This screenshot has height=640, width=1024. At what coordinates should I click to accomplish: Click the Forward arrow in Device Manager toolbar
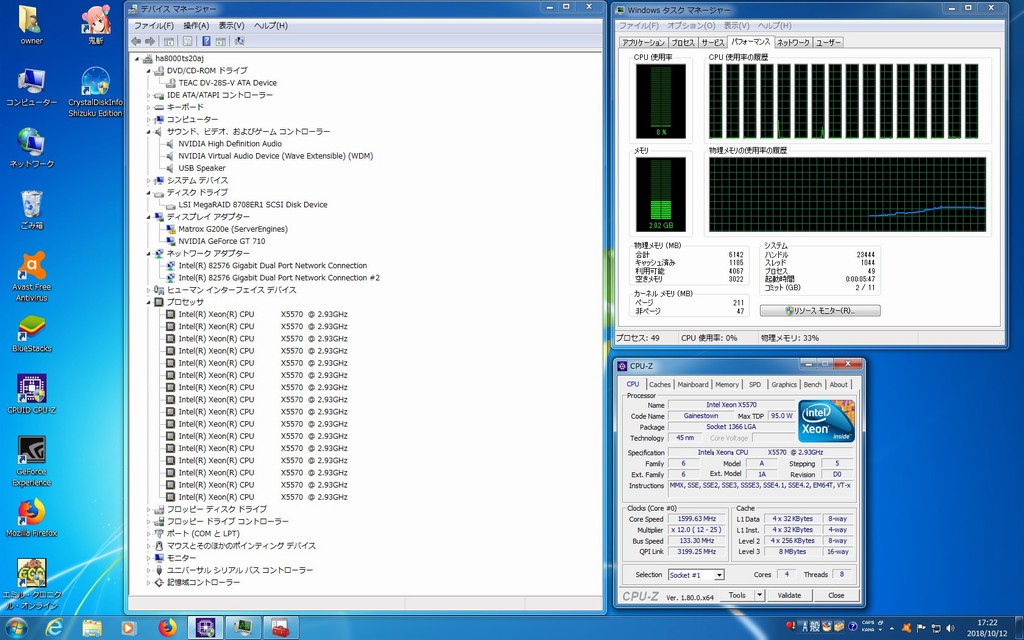[x=150, y=41]
